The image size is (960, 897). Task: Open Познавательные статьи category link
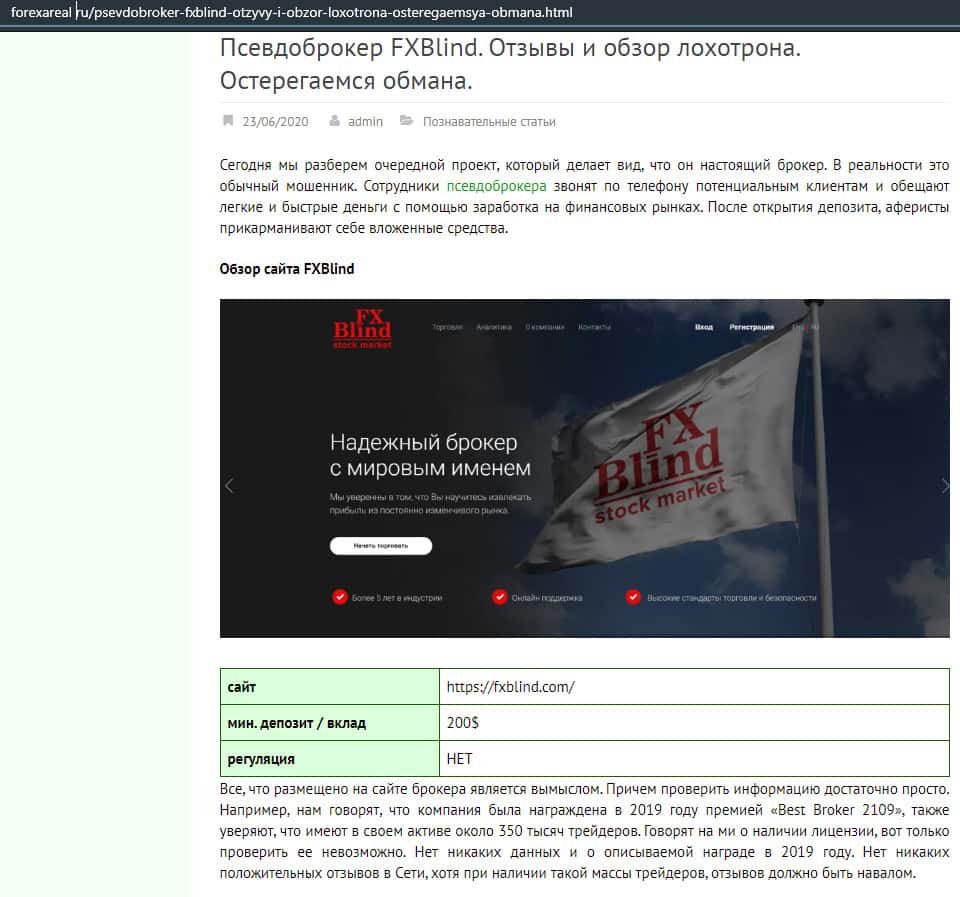489,121
